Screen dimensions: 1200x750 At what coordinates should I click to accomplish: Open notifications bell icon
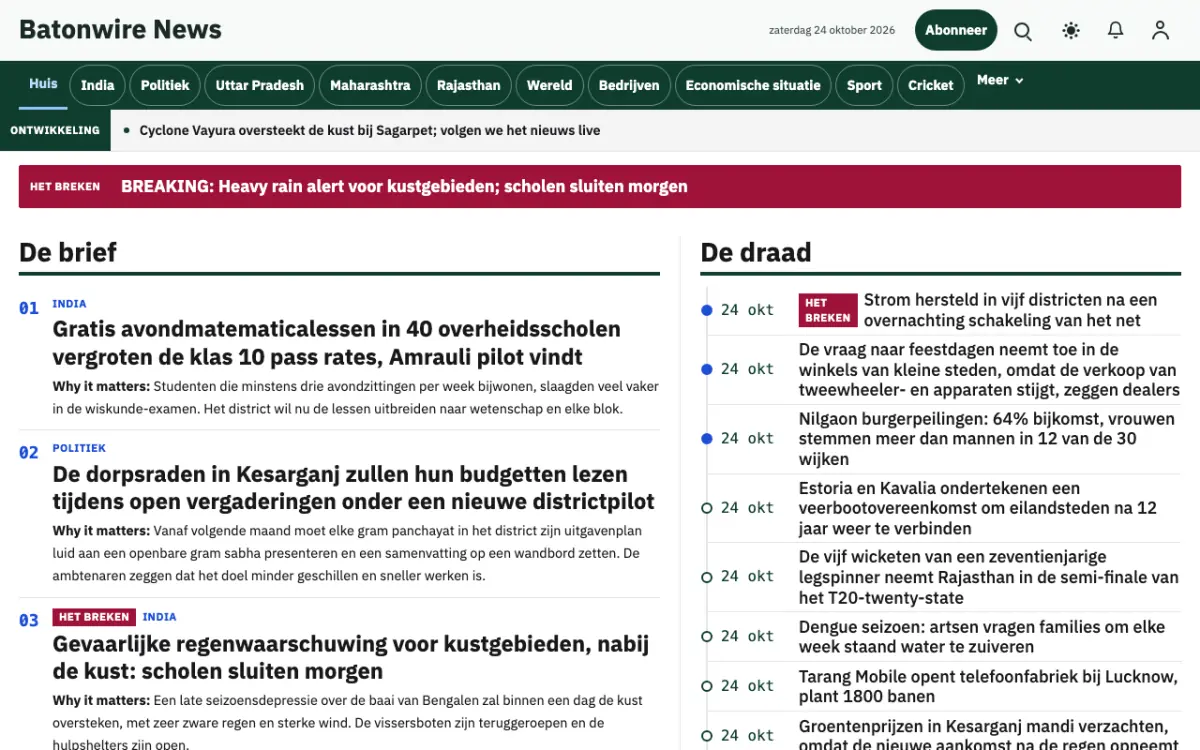pos(1116,31)
